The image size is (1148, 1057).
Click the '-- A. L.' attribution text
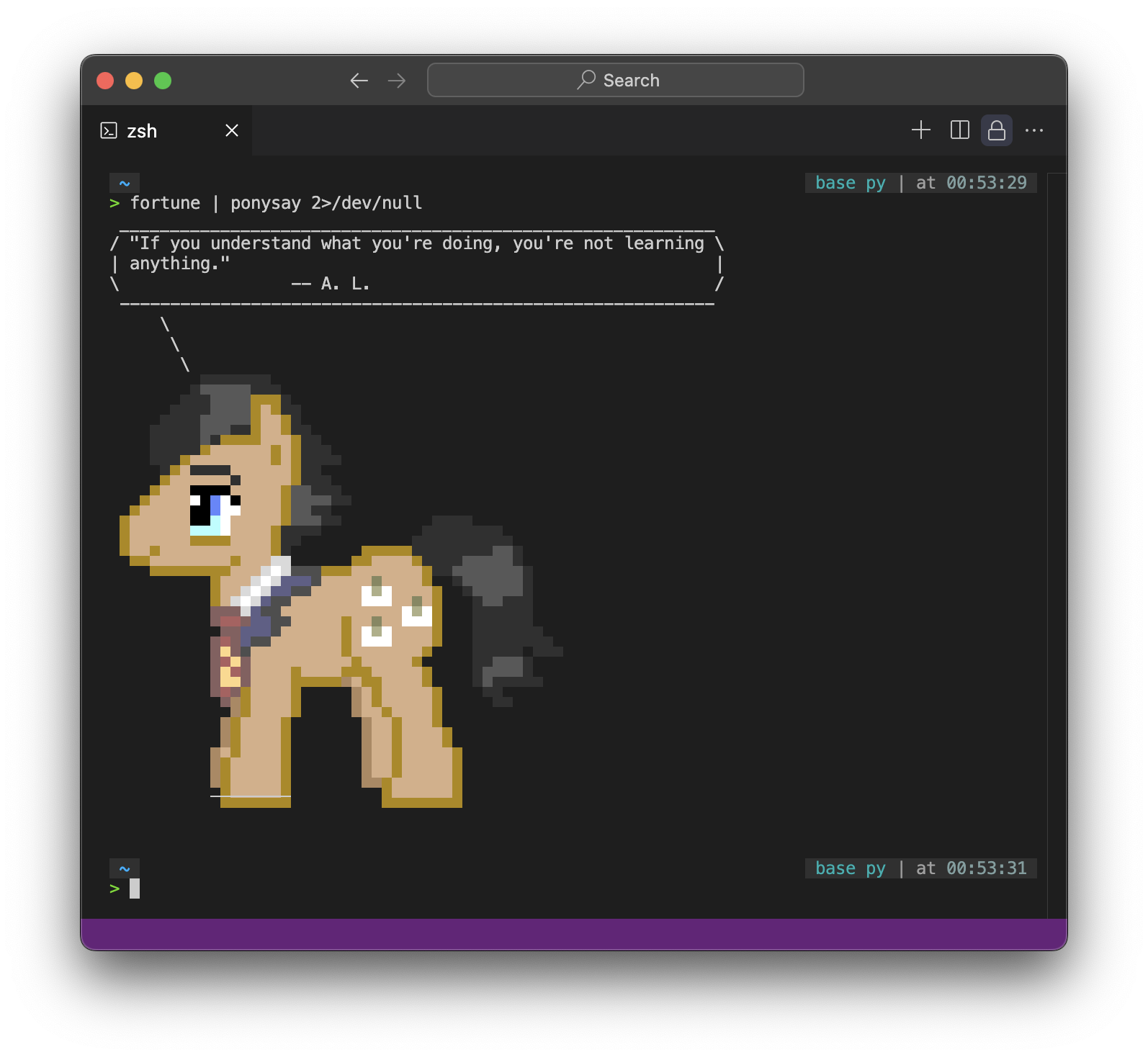331,284
